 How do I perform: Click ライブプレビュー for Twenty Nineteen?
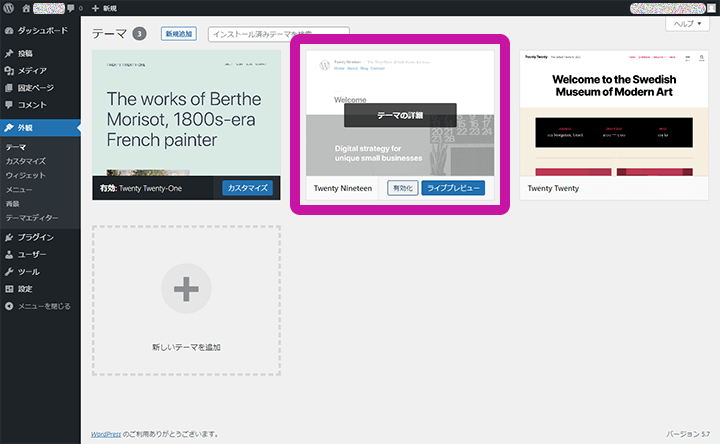453,188
